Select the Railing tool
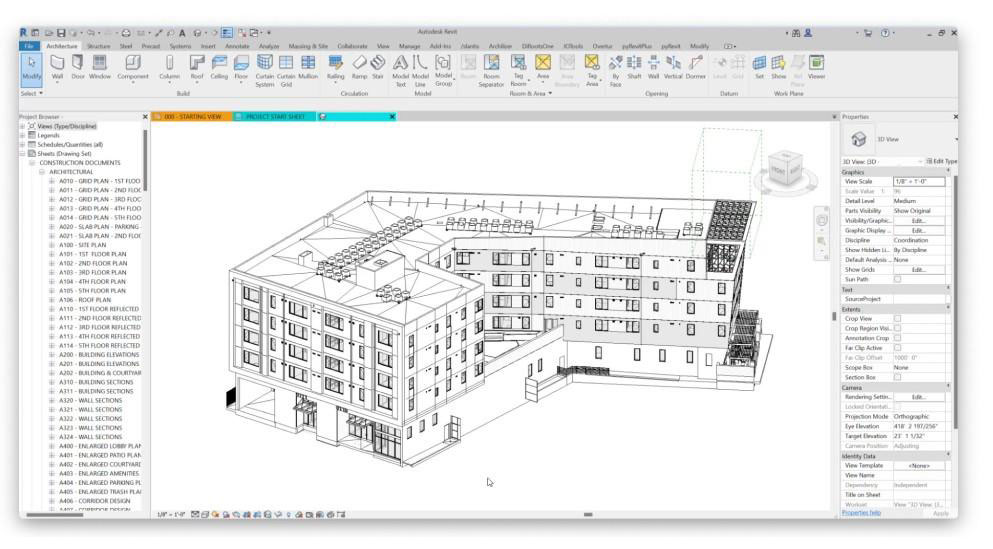 [336, 65]
